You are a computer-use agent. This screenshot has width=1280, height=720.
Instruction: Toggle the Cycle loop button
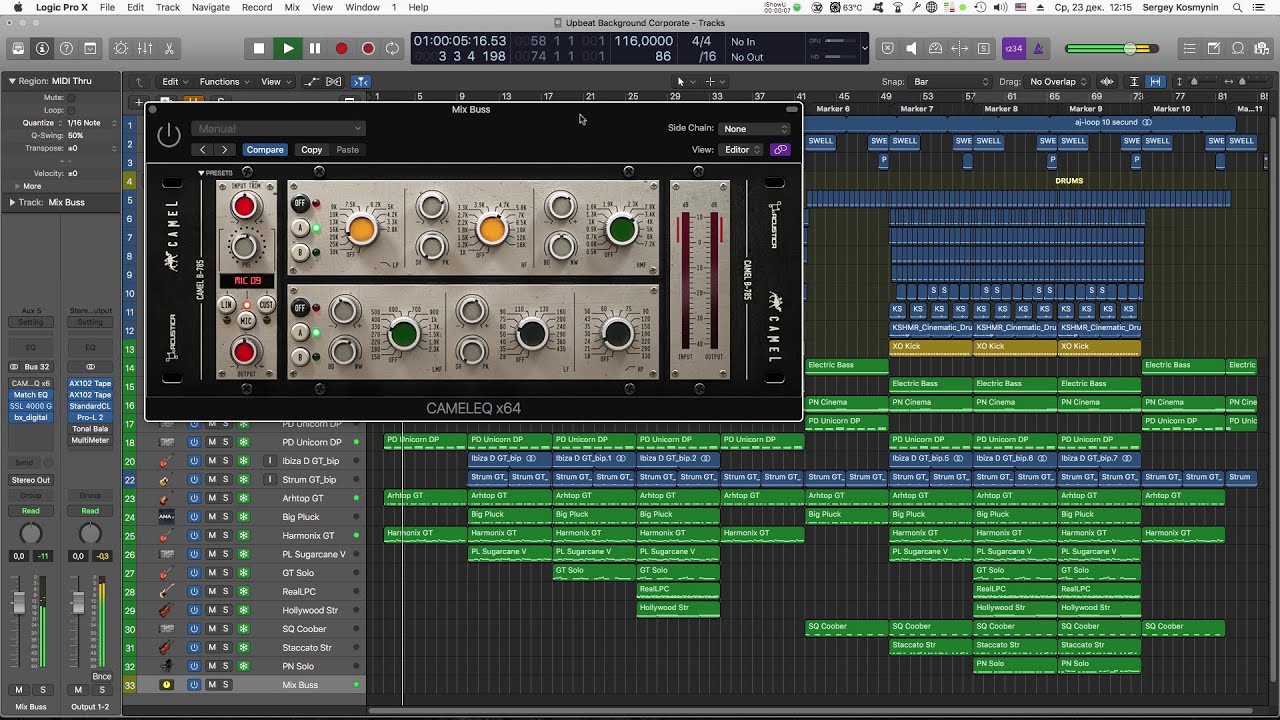click(x=393, y=48)
